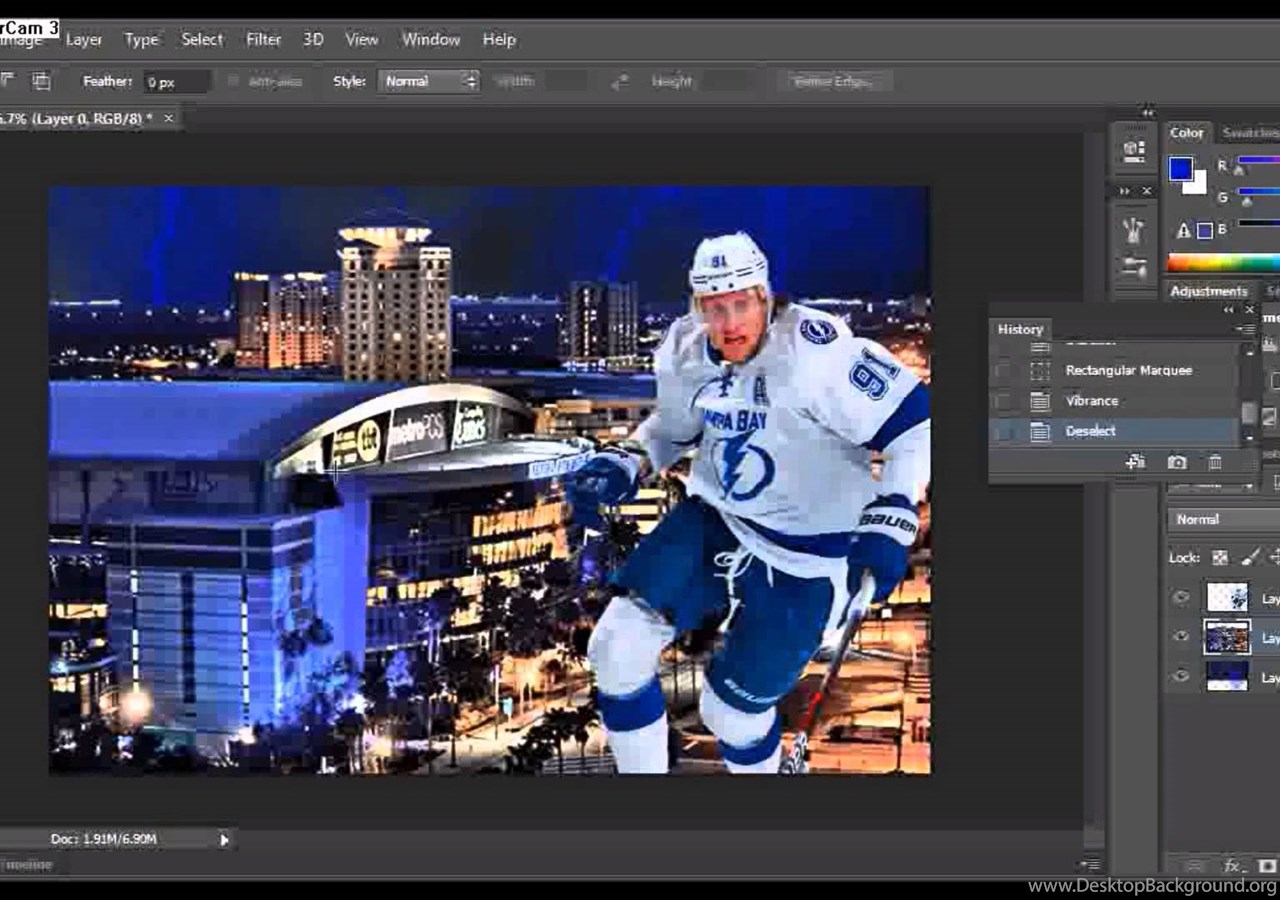Set history brush source for Deselect
Viewport: 1280px width, 900px height.
coord(1004,431)
